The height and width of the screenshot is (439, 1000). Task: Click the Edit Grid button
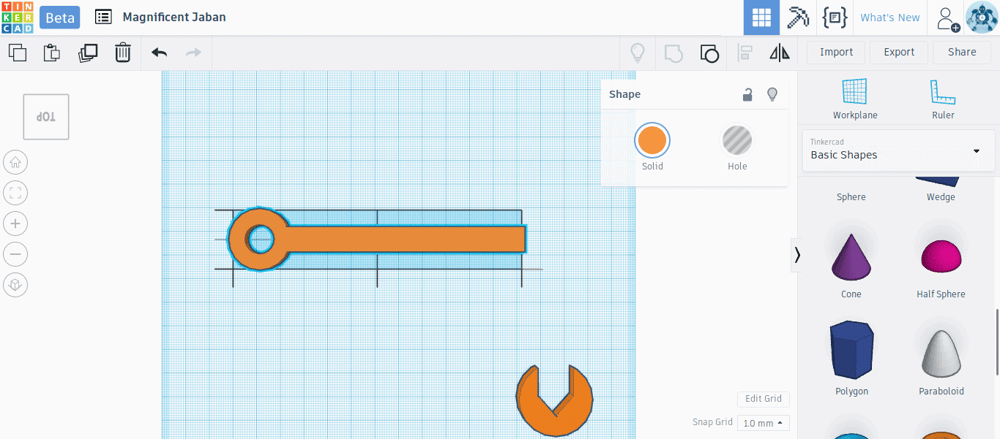tap(763, 399)
